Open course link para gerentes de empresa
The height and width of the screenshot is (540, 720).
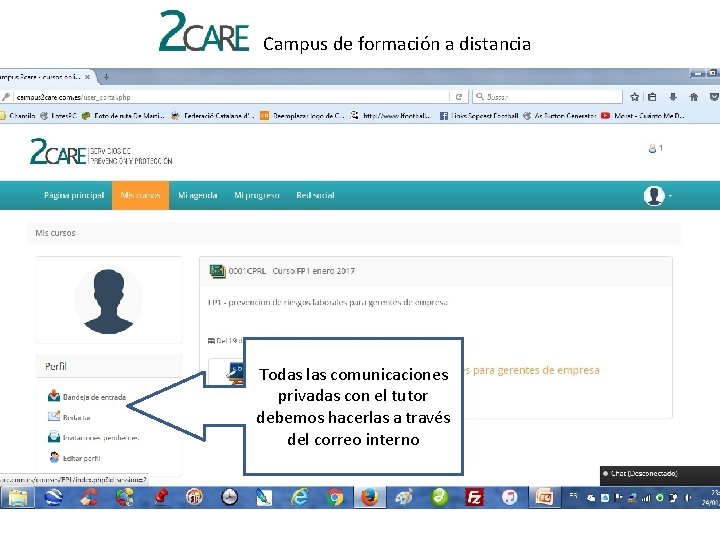531,370
